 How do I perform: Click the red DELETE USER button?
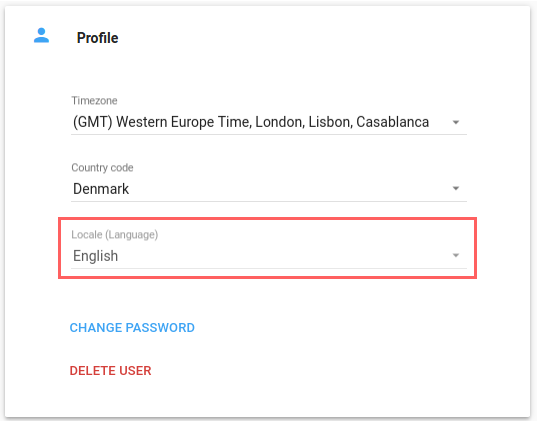(x=110, y=371)
